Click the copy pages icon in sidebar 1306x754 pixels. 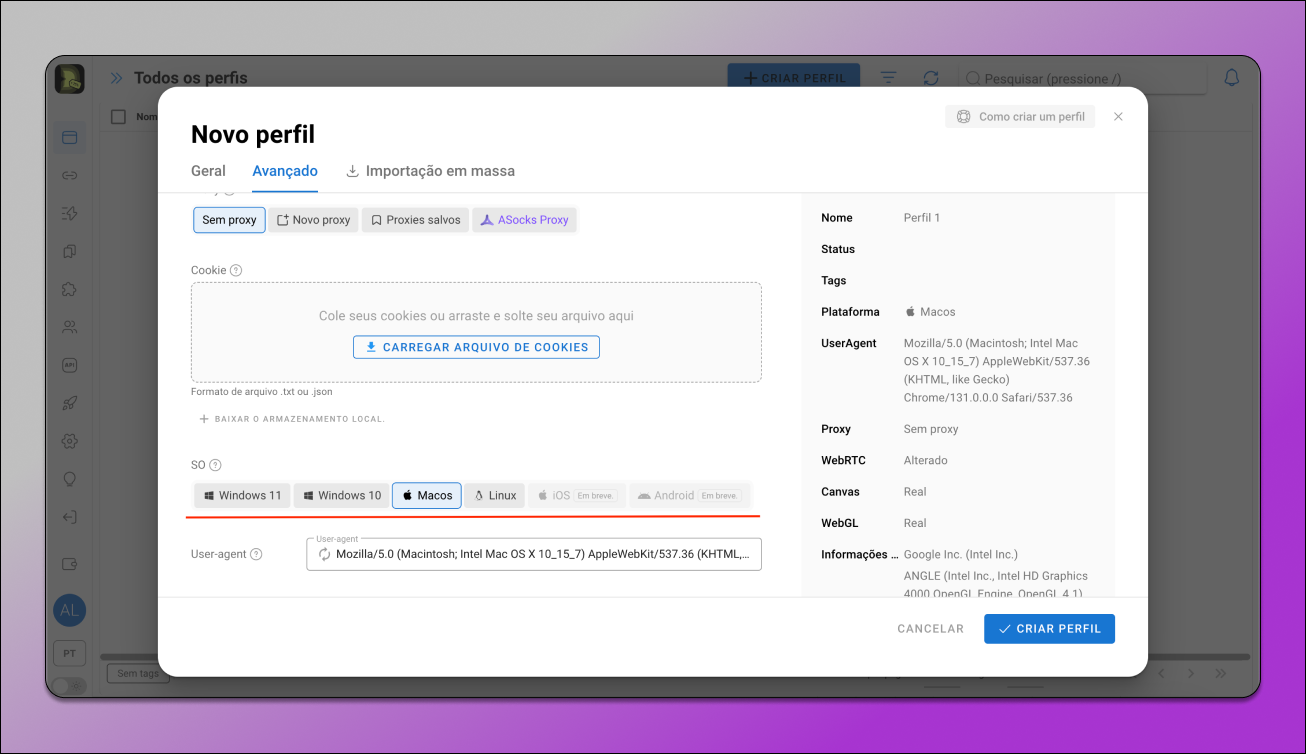tap(70, 251)
